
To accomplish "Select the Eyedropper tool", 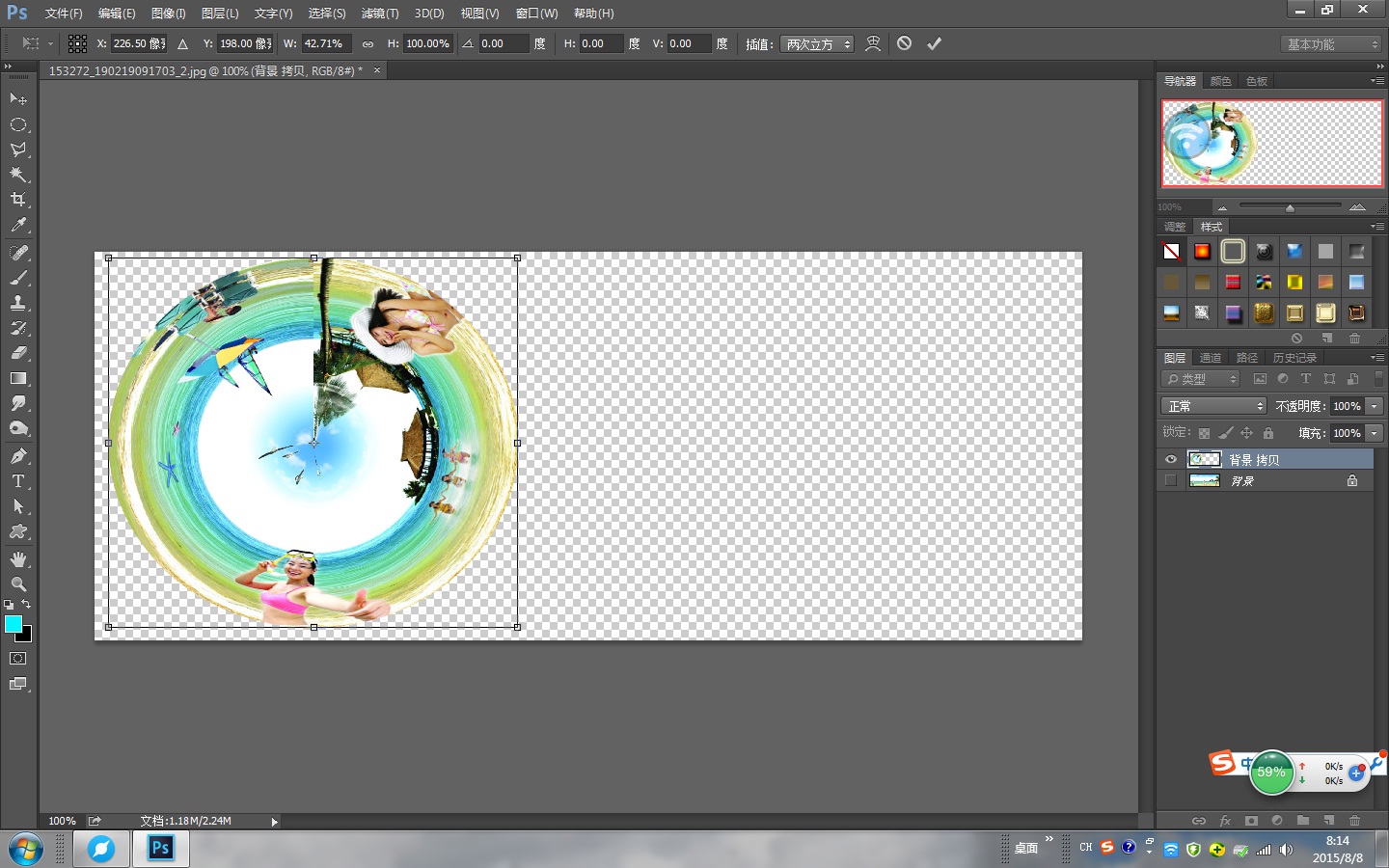I will 18,225.
